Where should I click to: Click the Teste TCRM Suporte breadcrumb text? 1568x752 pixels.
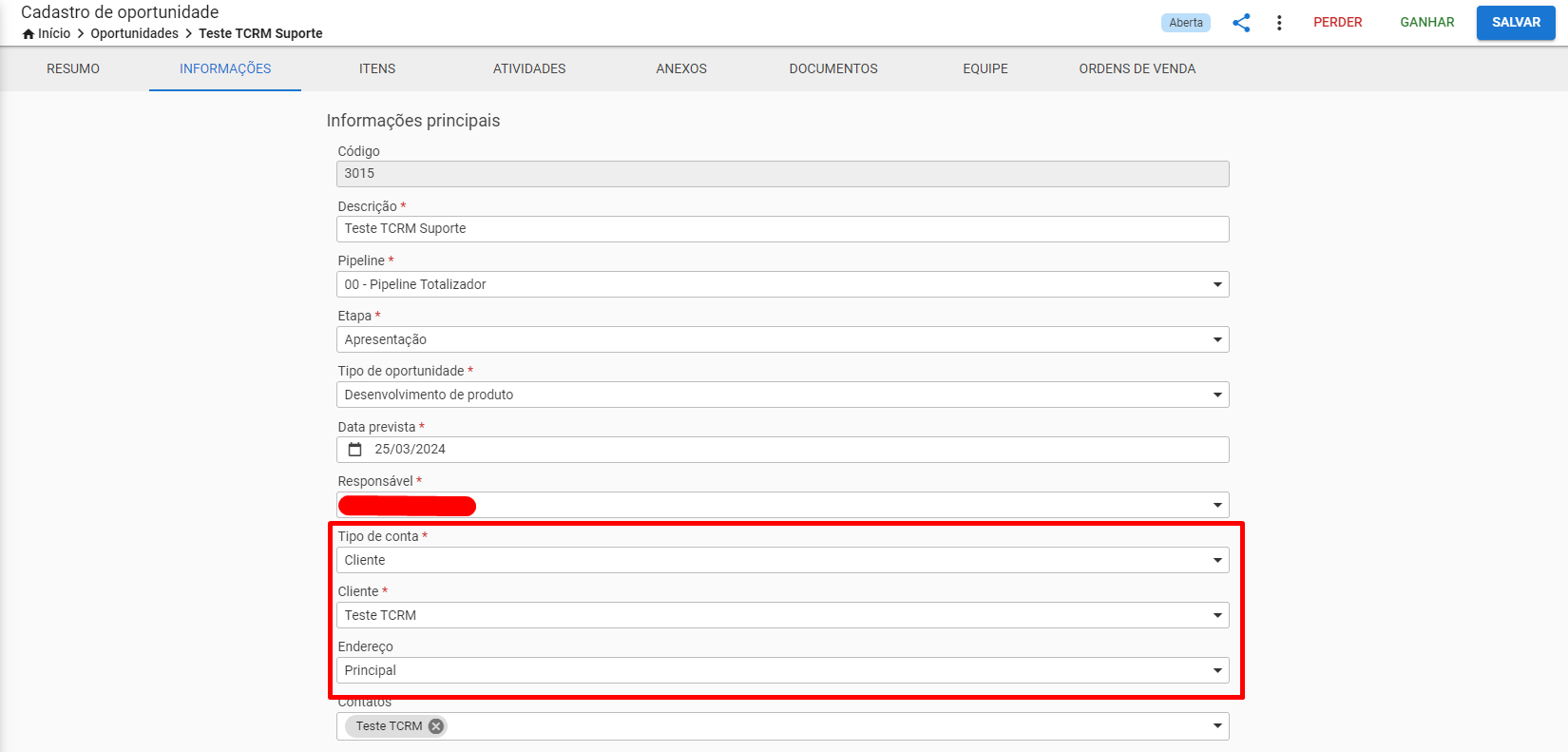(260, 33)
